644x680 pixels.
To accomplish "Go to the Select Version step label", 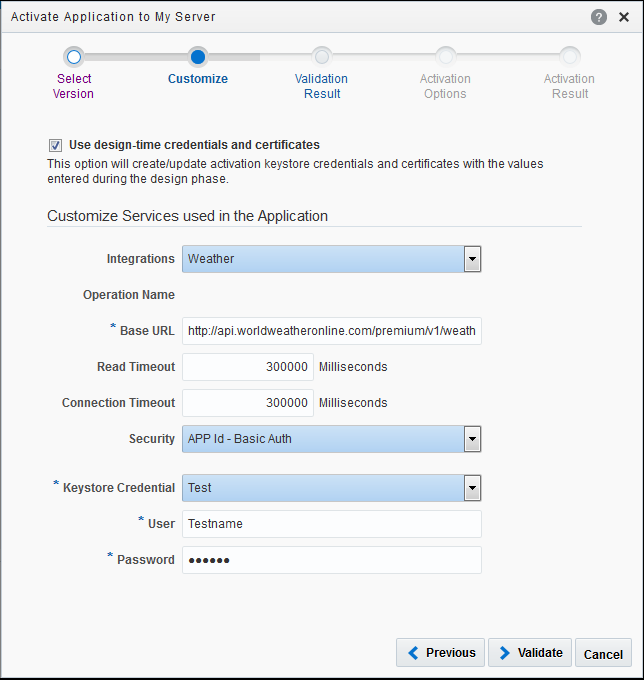I will (x=73, y=86).
